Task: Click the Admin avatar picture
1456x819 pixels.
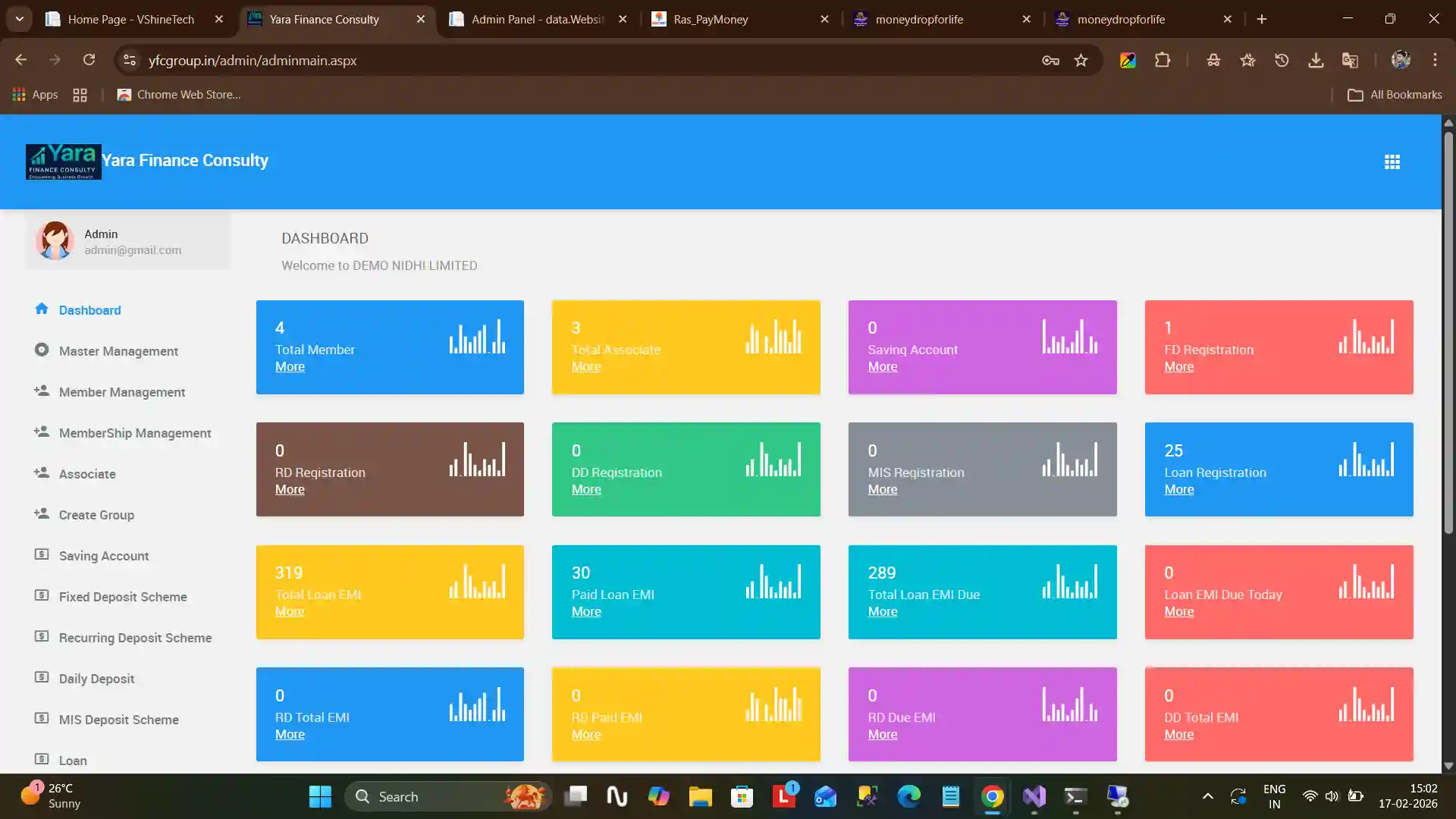Action: [55, 240]
